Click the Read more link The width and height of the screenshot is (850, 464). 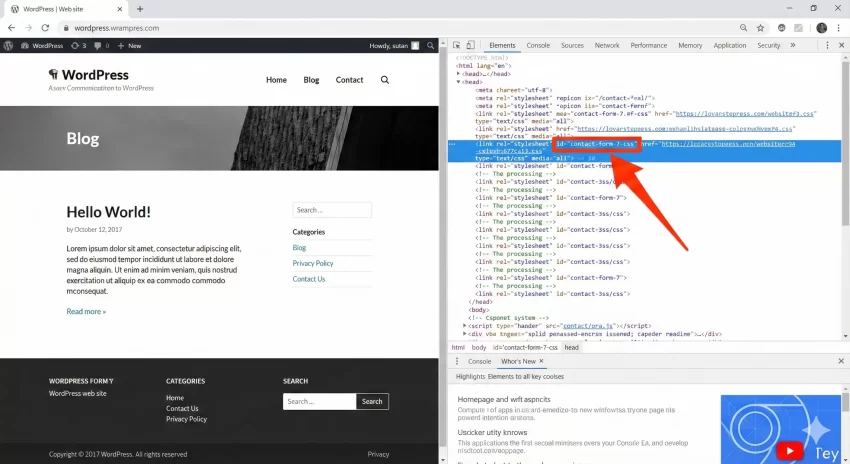(x=86, y=311)
